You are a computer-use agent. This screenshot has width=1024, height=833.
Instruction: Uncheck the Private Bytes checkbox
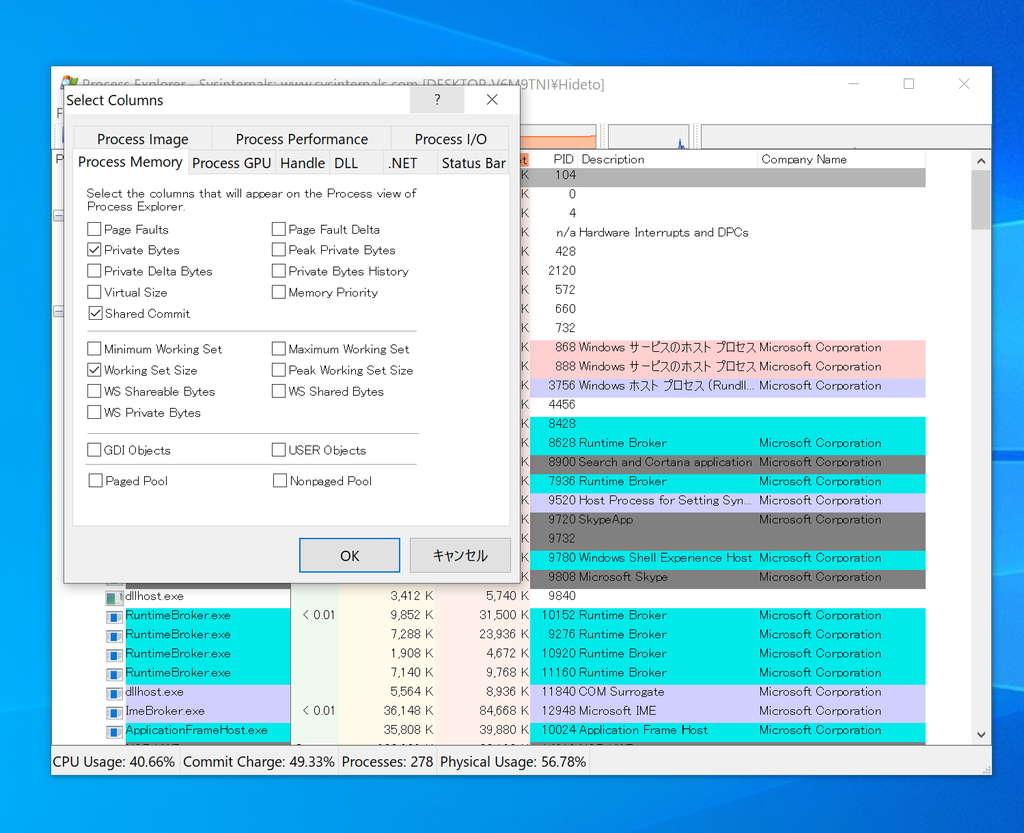pos(94,250)
